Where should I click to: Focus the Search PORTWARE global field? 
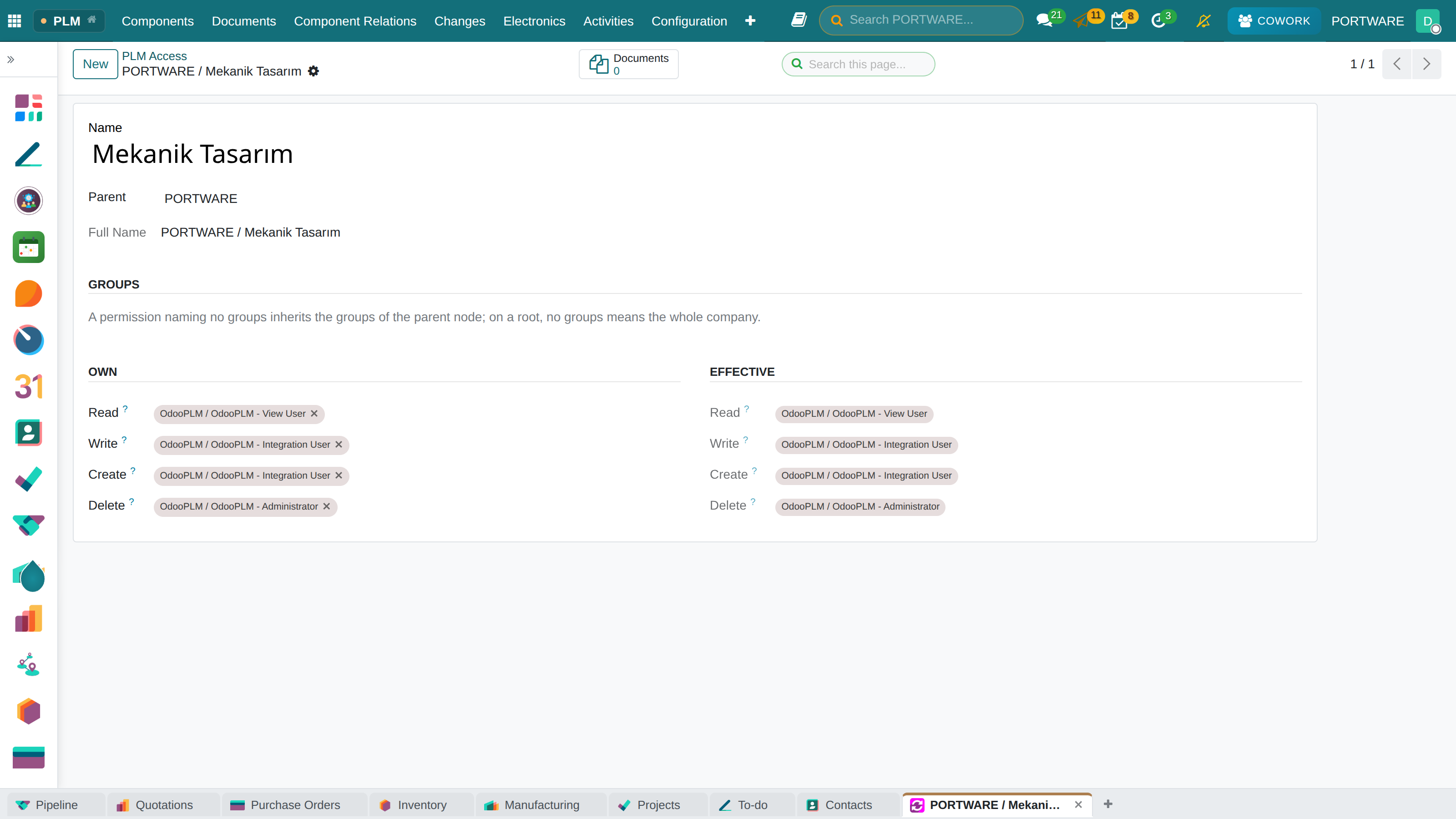pyautogui.click(x=921, y=20)
